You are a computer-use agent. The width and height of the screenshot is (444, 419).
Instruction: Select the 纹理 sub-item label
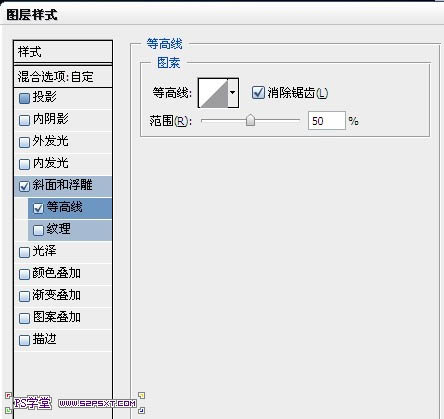click(59, 229)
